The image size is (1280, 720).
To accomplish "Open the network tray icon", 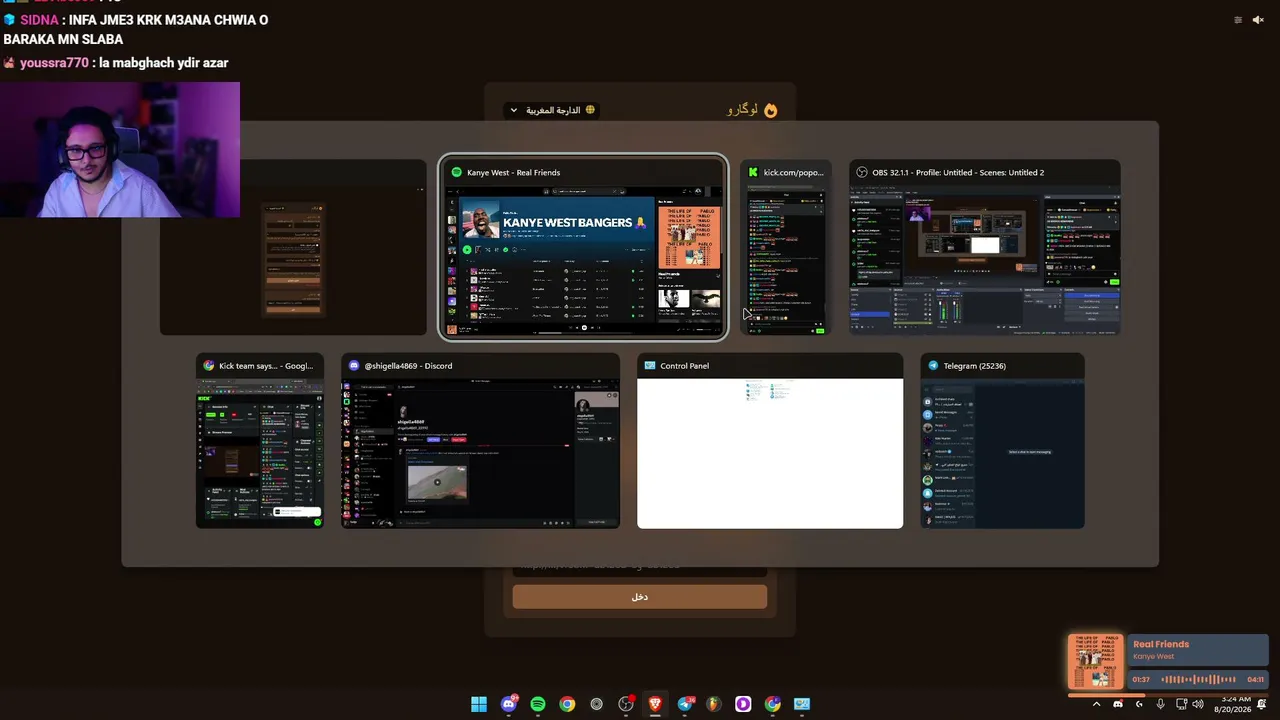I will 1181,704.
